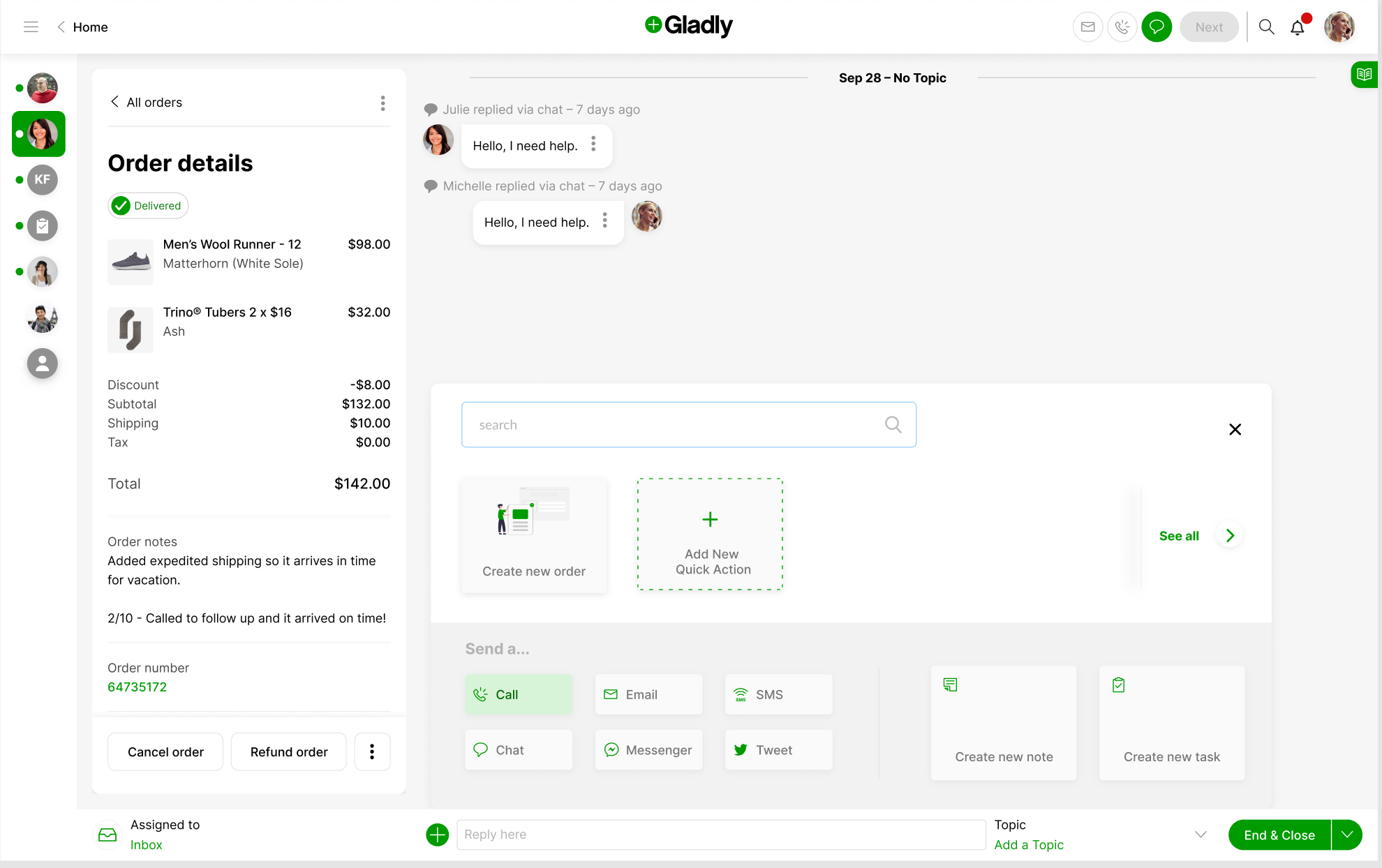1382x868 pixels.
Task: Open notifications bell
Action: pos(1298,27)
